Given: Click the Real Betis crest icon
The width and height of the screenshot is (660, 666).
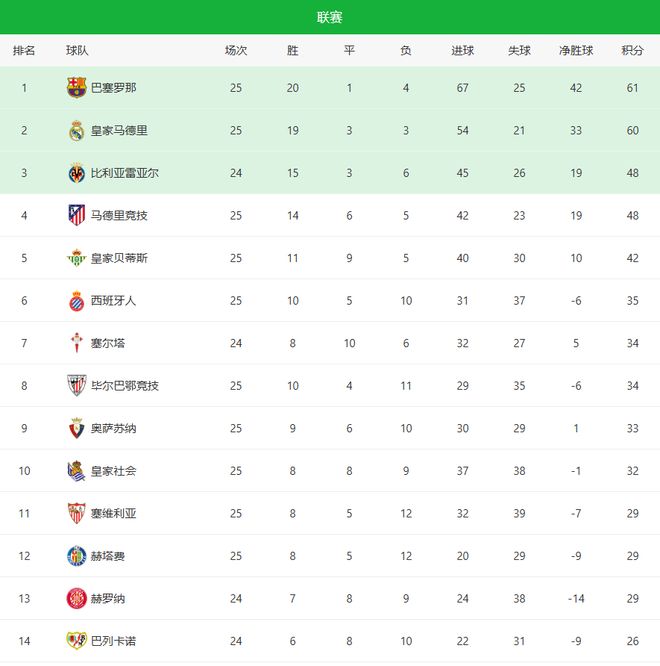Looking at the screenshot, I should coord(76,258).
